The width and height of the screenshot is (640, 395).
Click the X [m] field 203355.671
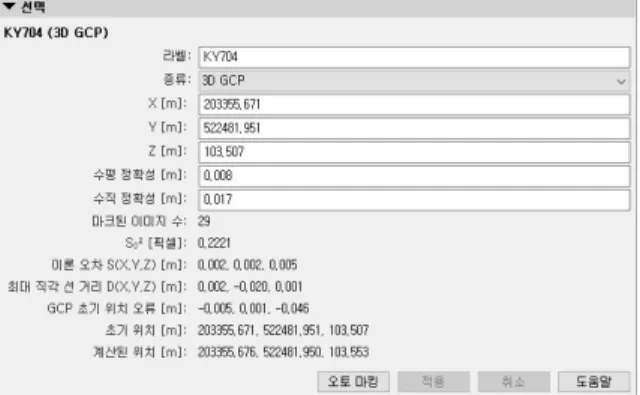(414, 104)
